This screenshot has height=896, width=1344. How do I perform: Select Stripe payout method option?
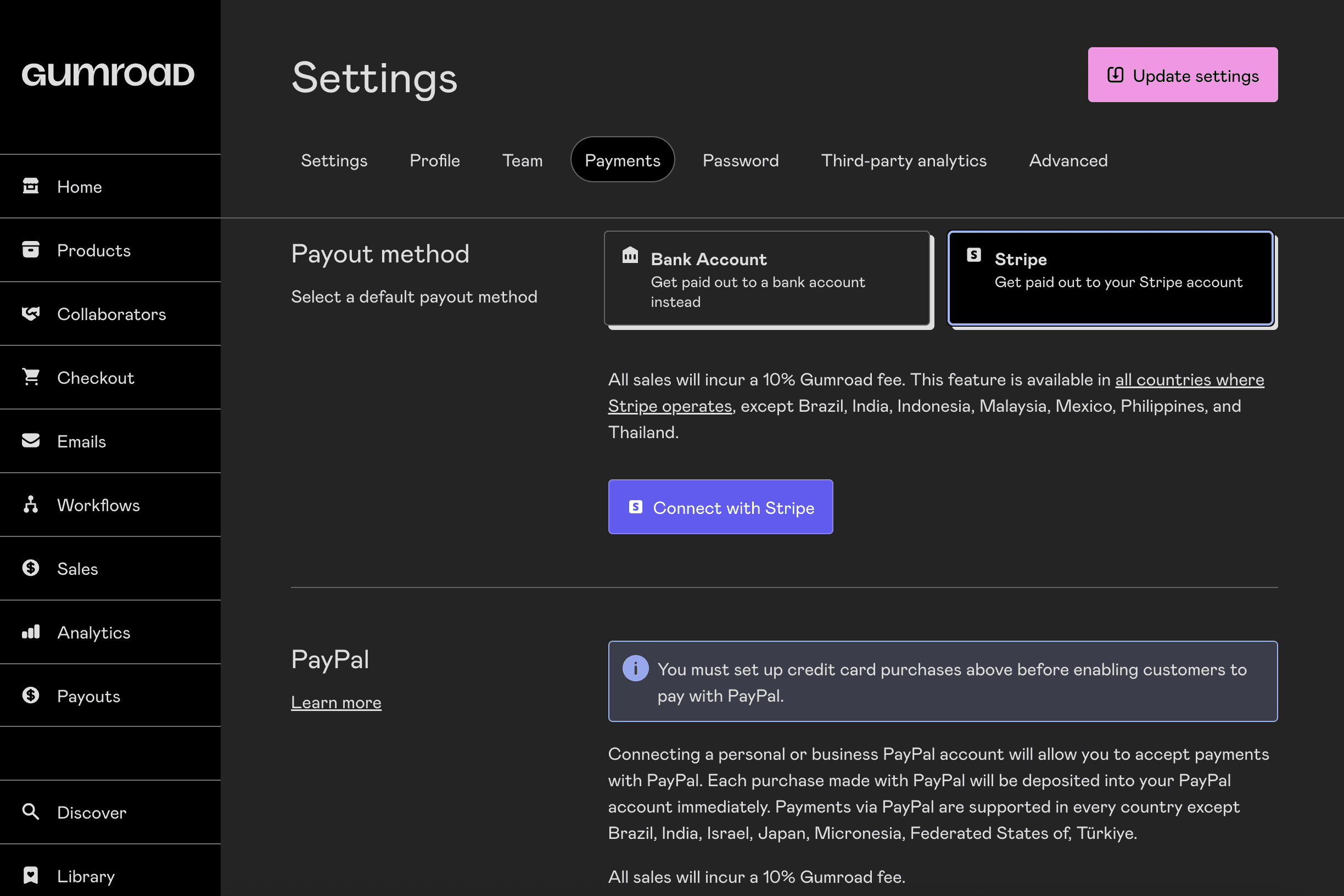click(1110, 279)
